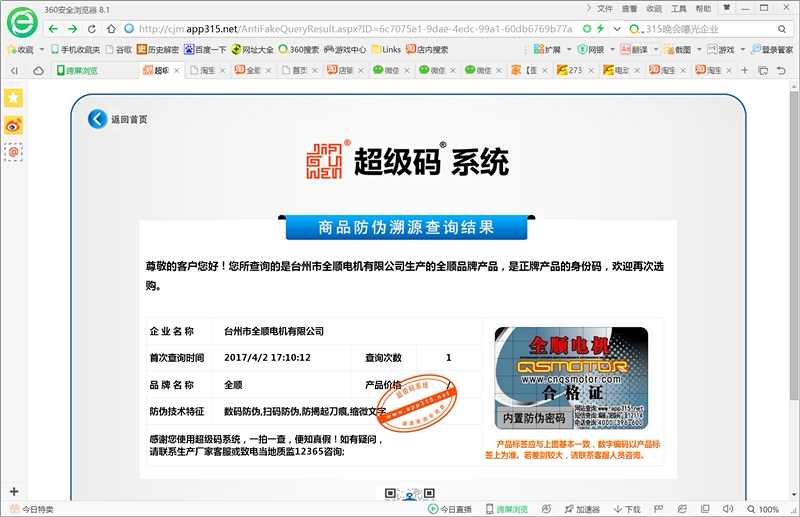This screenshot has width=800, height=517.
Task: Click the 360 browser green logo
Action: click(22, 22)
